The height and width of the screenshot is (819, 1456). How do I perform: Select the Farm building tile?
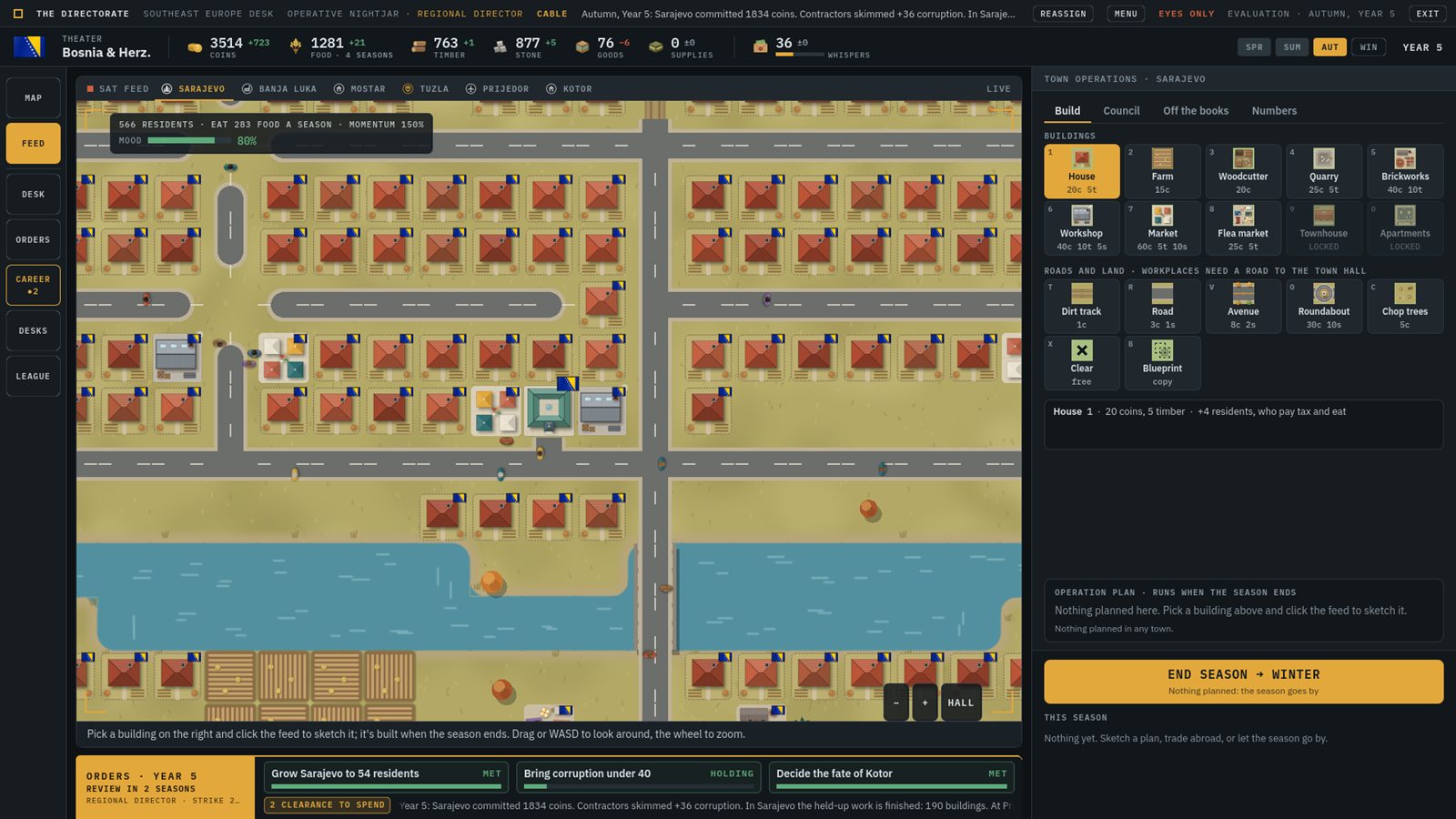click(x=1162, y=171)
